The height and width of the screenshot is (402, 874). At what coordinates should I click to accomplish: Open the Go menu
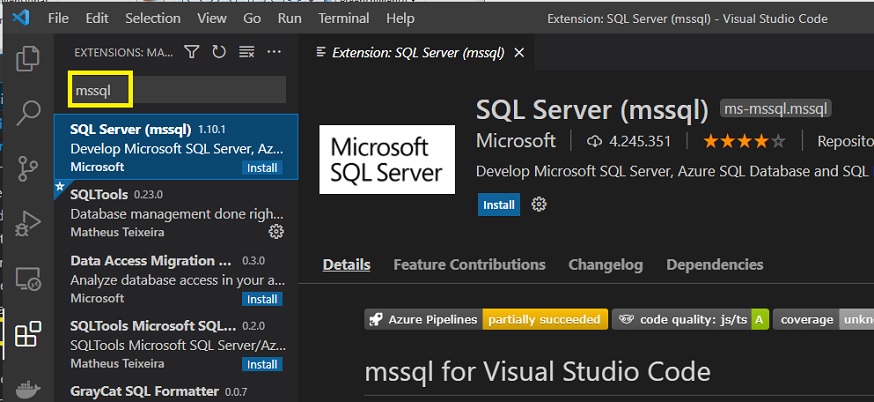pos(252,18)
